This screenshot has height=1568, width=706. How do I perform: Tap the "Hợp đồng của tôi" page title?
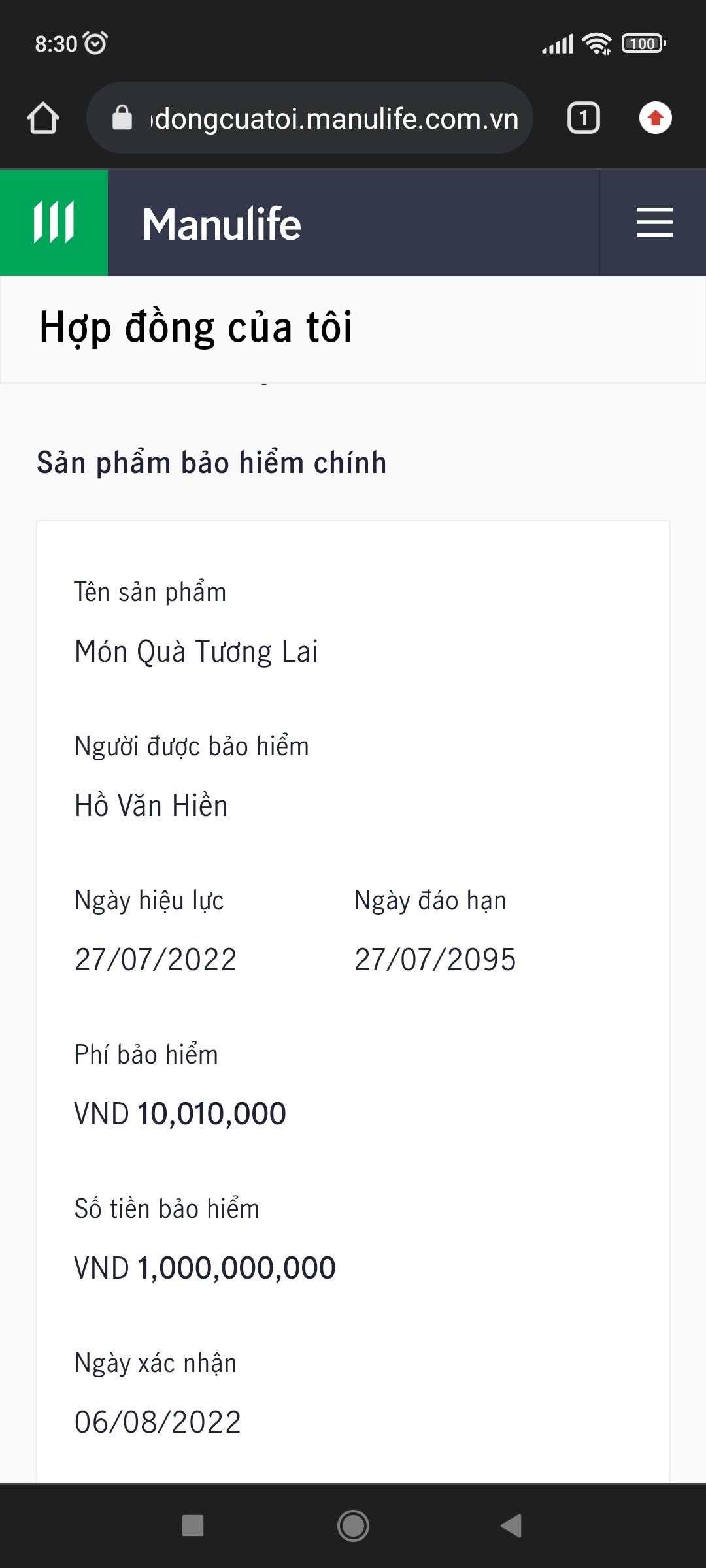(x=195, y=327)
